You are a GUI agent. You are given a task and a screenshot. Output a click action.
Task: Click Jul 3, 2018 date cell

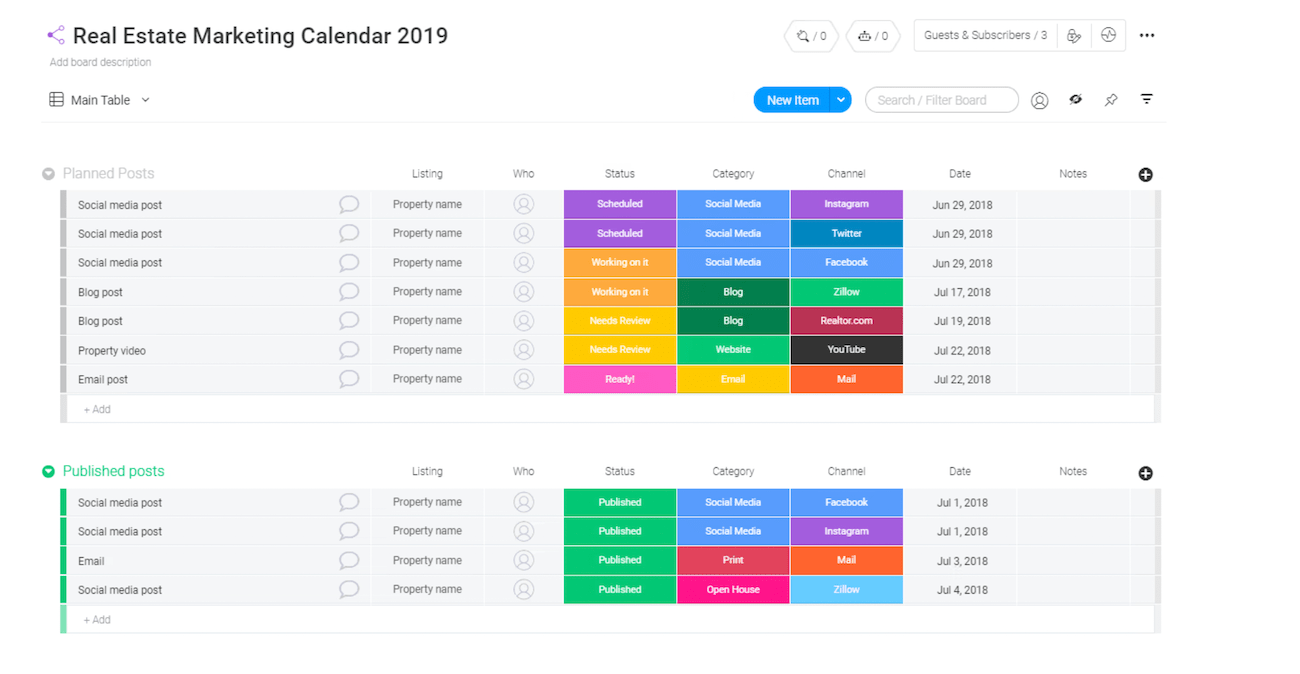click(962, 560)
